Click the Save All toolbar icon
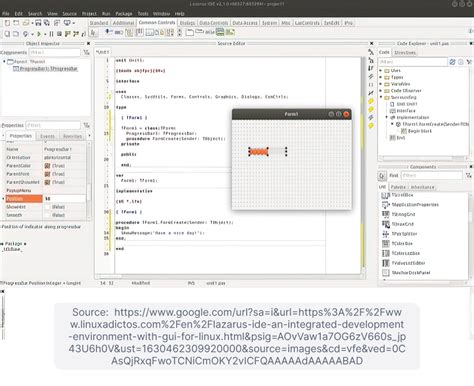 [46, 23]
